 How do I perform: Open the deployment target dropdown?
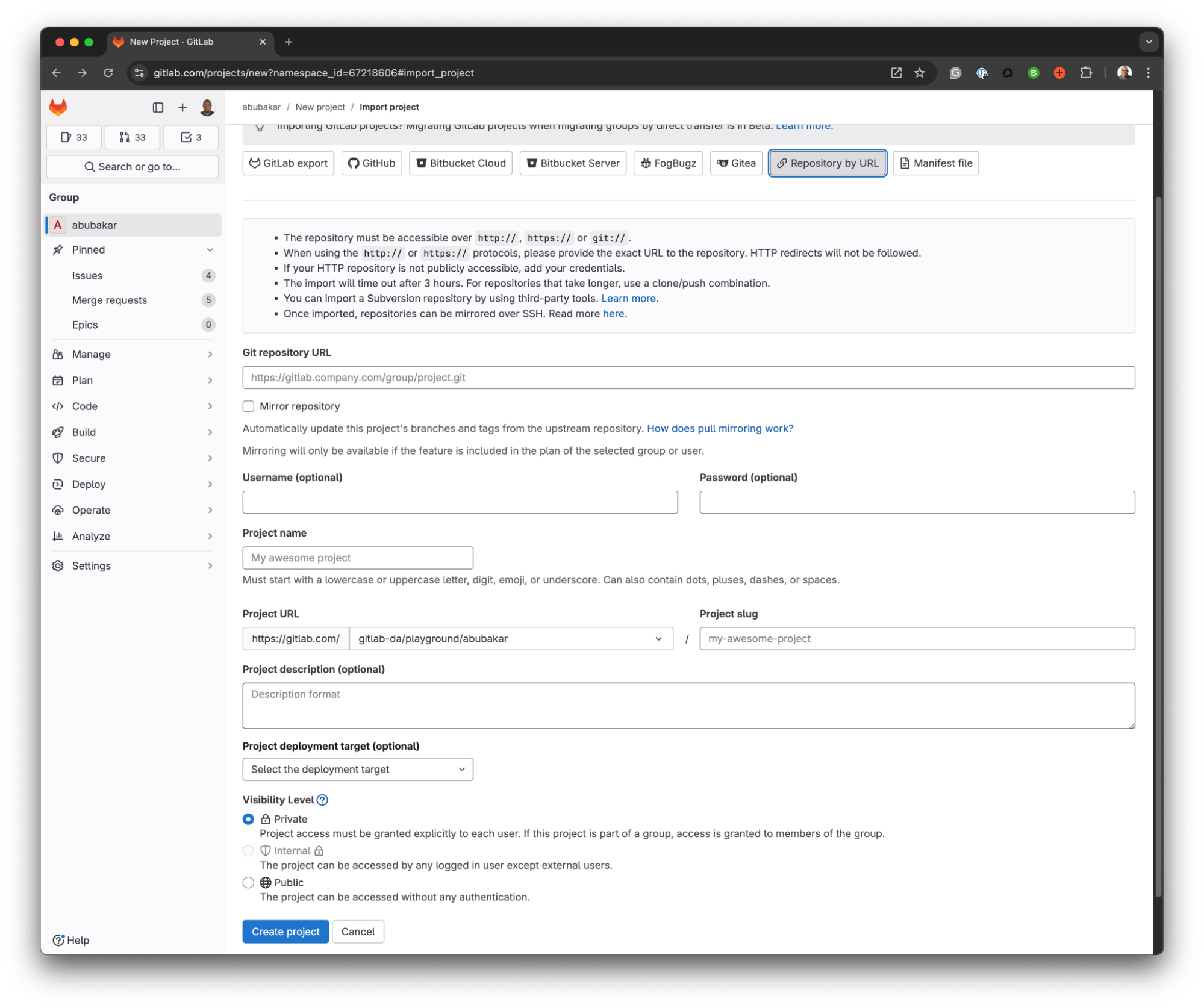pyautogui.click(x=358, y=769)
